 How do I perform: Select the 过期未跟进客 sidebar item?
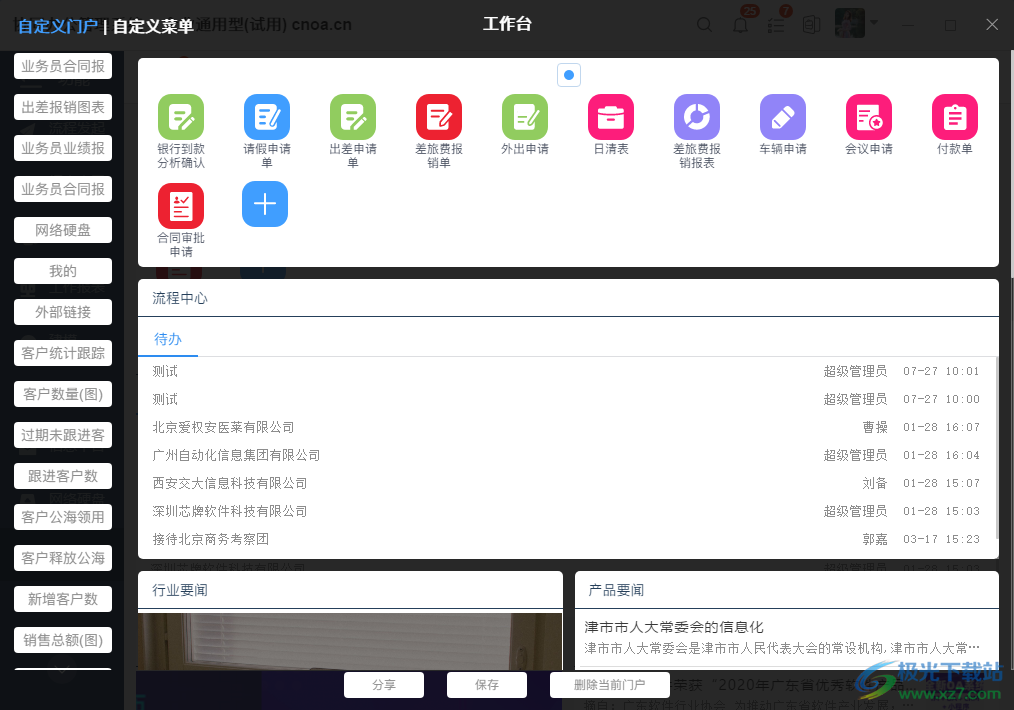63,435
